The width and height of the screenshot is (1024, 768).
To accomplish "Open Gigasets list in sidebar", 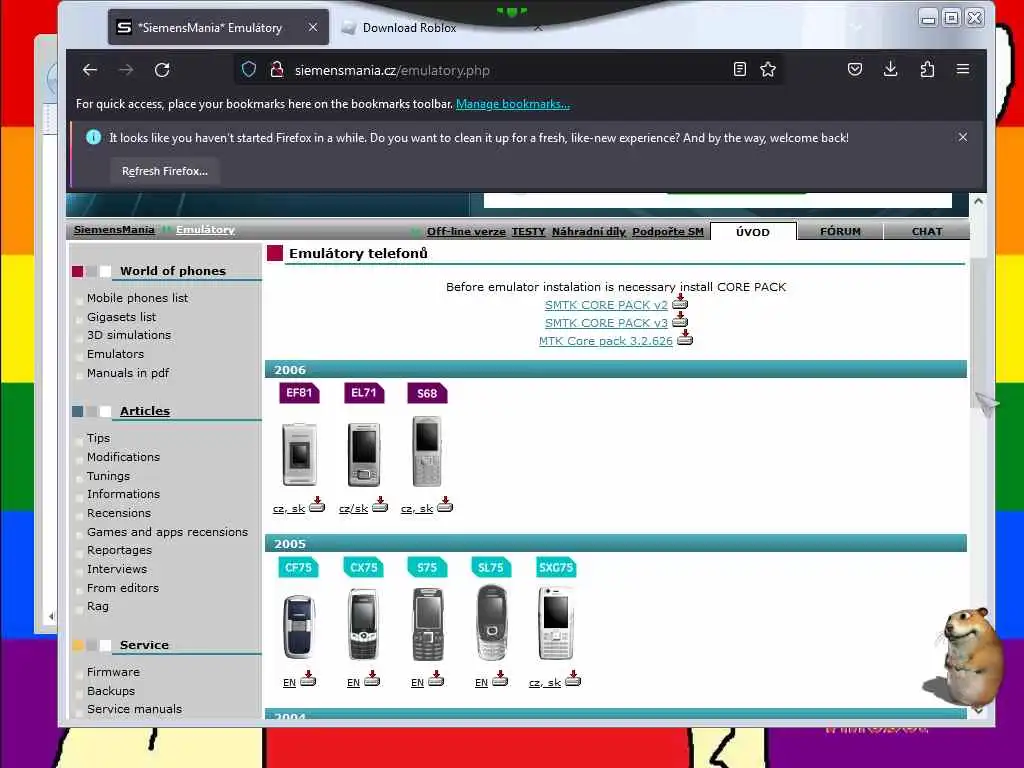I will [121, 317].
